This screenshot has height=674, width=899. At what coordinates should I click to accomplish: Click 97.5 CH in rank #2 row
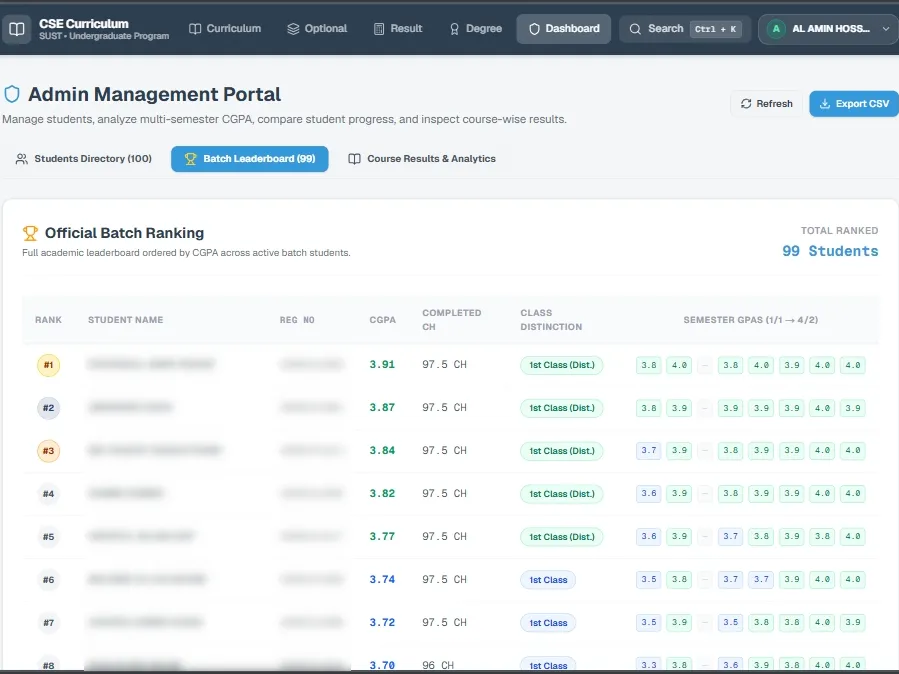click(444, 407)
